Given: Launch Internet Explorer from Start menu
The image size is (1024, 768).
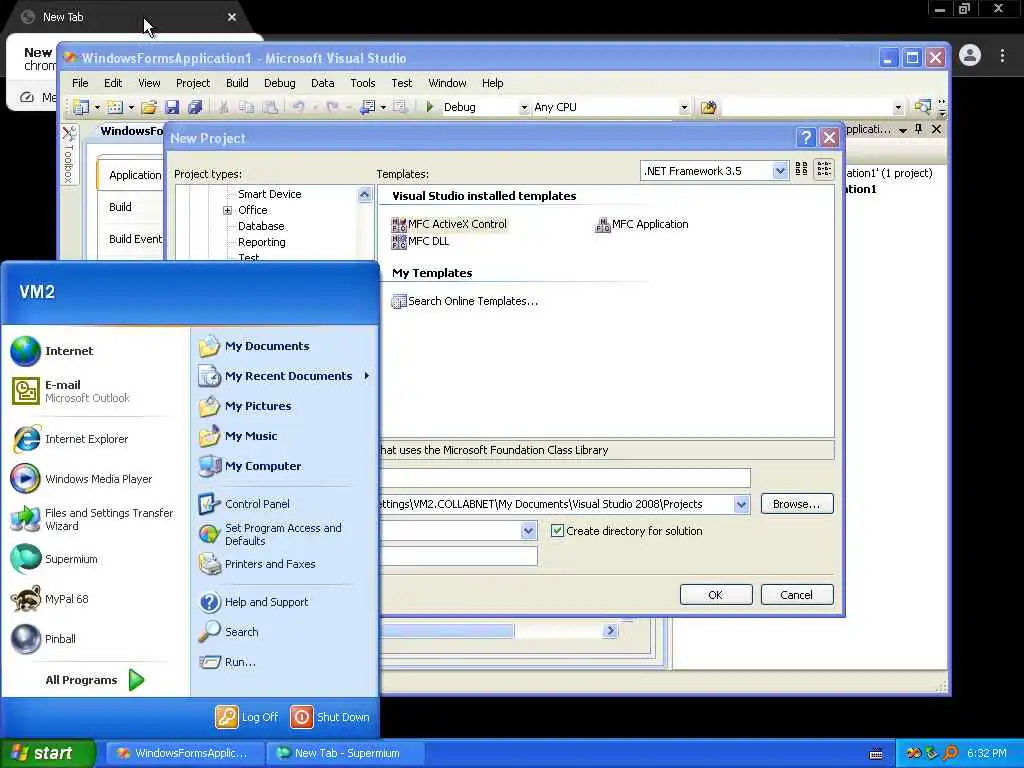Looking at the screenshot, I should [71, 439].
